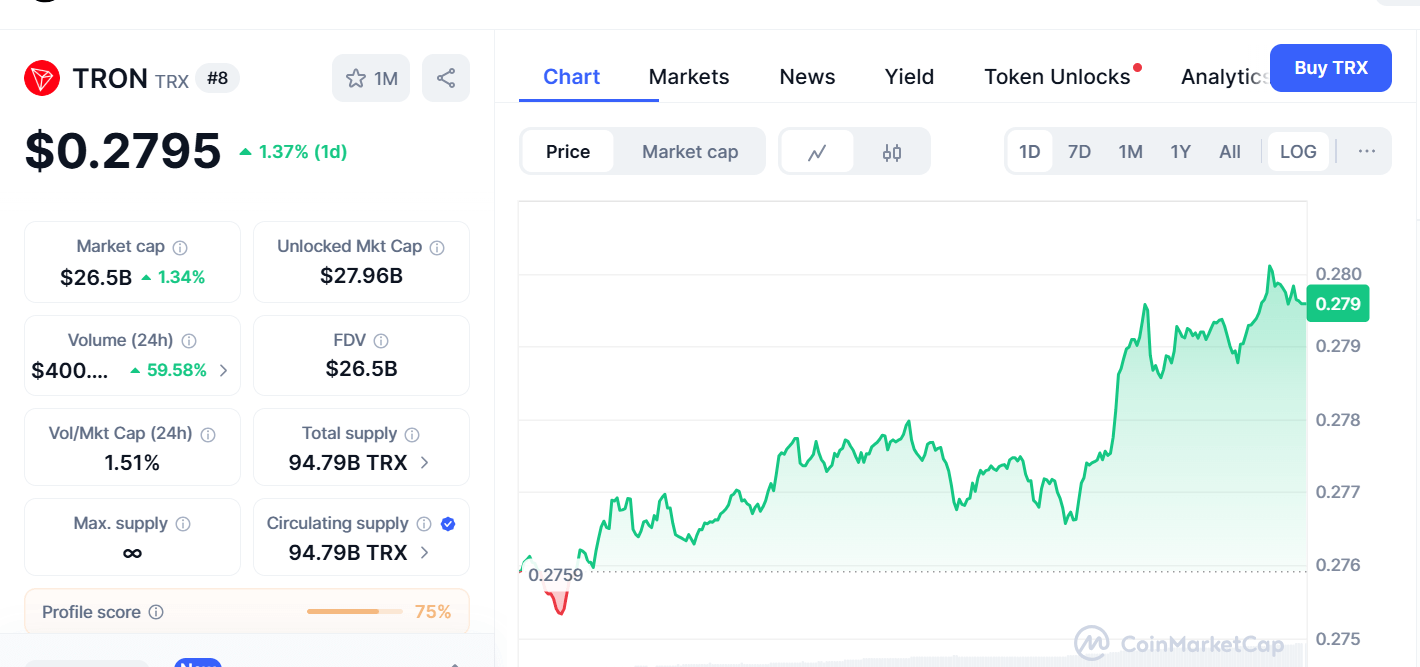This screenshot has height=667, width=1420.
Task: Set chart range to 7D
Action: click(x=1079, y=152)
